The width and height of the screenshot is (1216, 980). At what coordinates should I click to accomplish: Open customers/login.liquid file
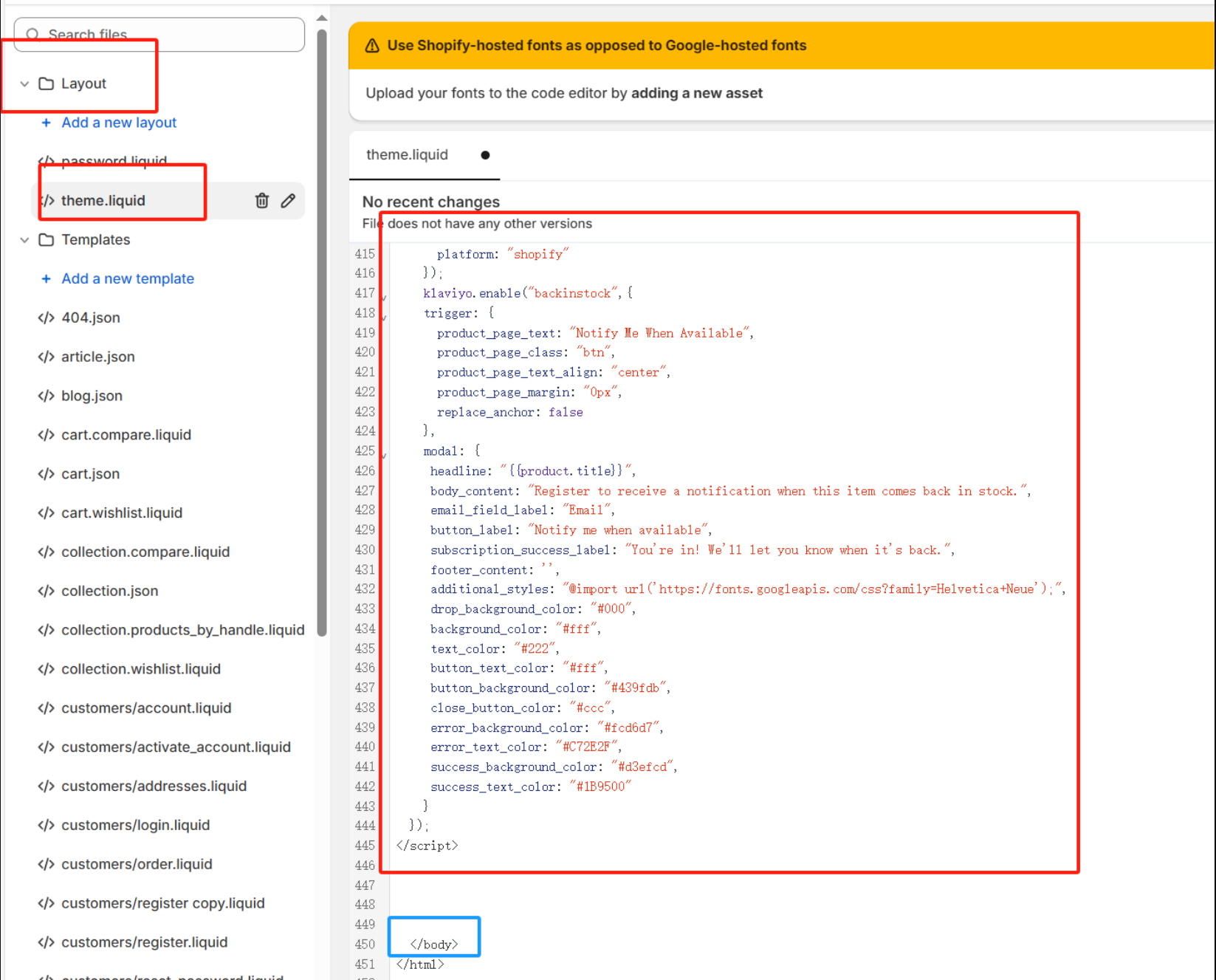tap(135, 825)
